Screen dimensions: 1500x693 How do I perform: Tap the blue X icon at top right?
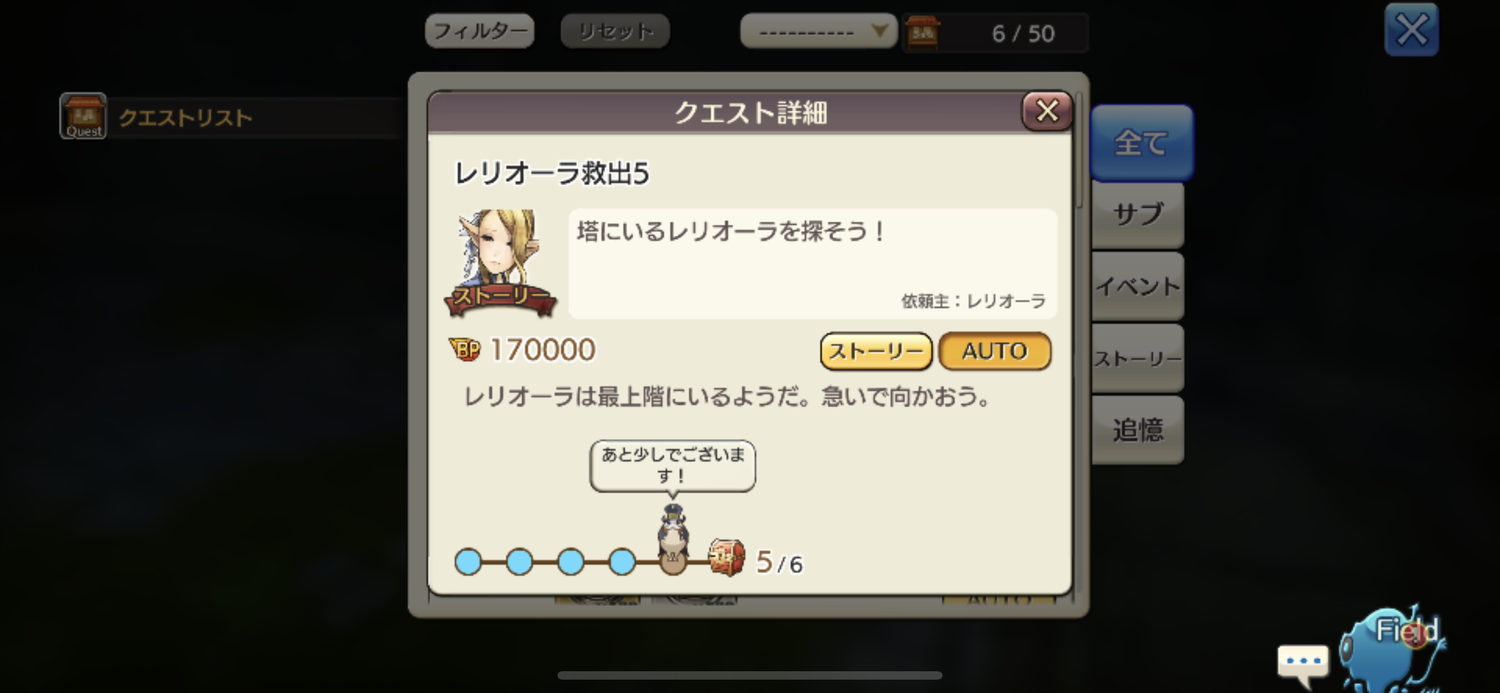(1411, 30)
